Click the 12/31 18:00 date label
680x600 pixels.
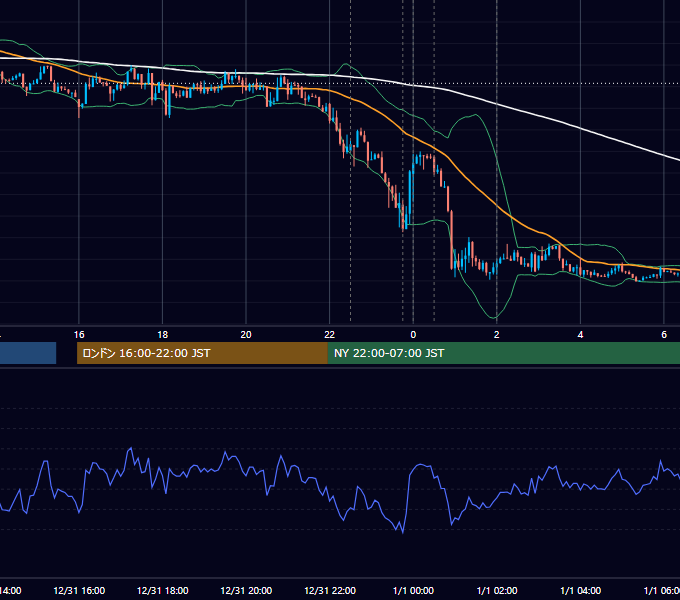163,591
